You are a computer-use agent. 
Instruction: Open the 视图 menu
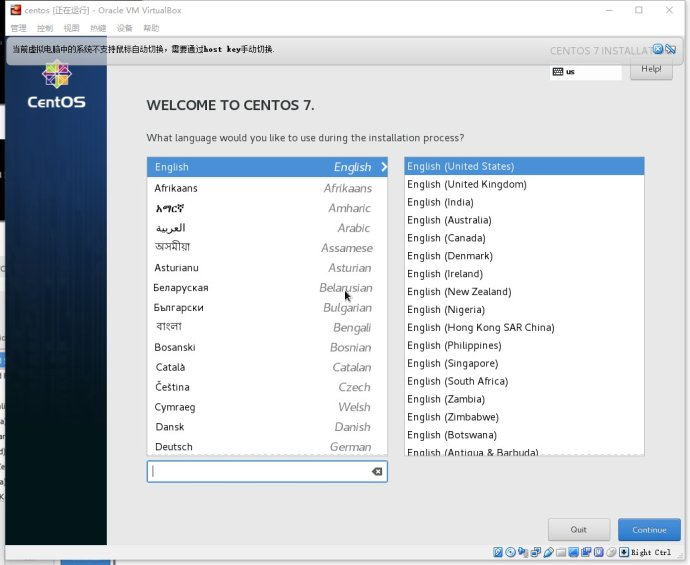pos(71,28)
